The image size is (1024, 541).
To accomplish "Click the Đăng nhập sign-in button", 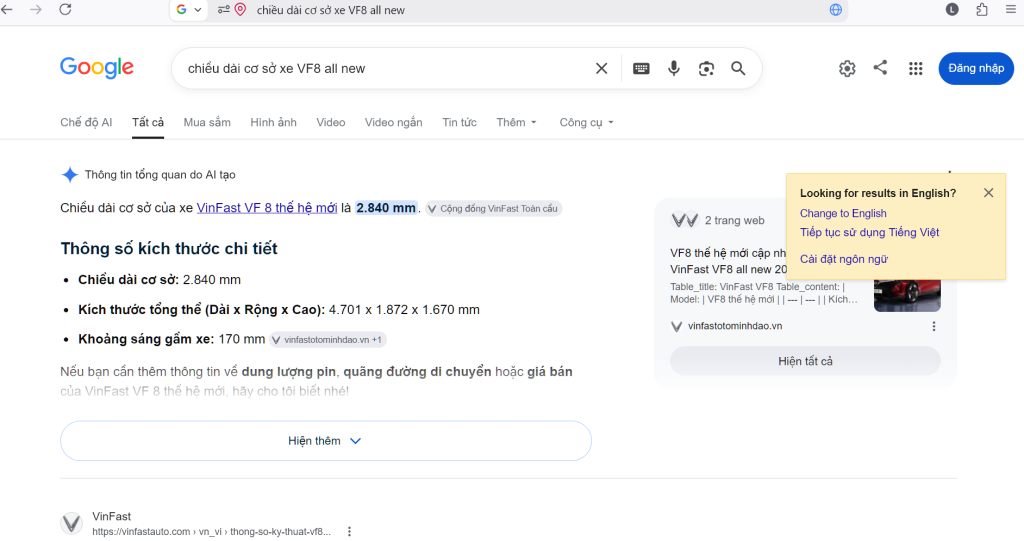I will (976, 68).
